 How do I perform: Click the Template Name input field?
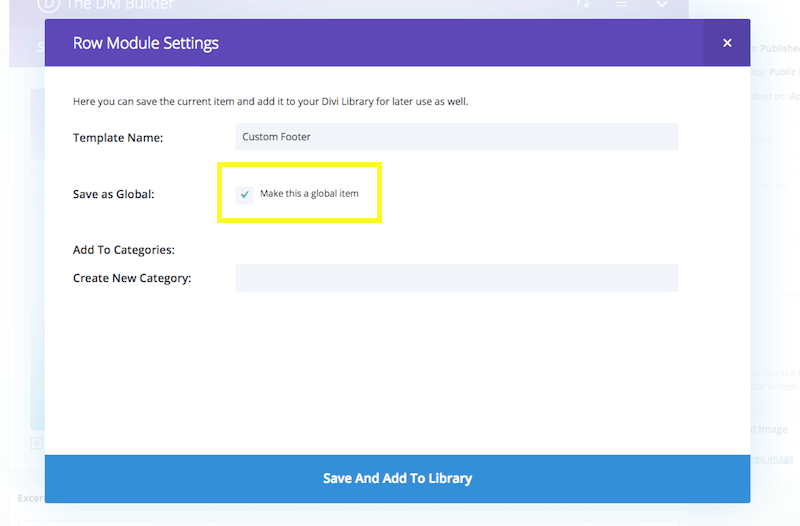pos(456,137)
